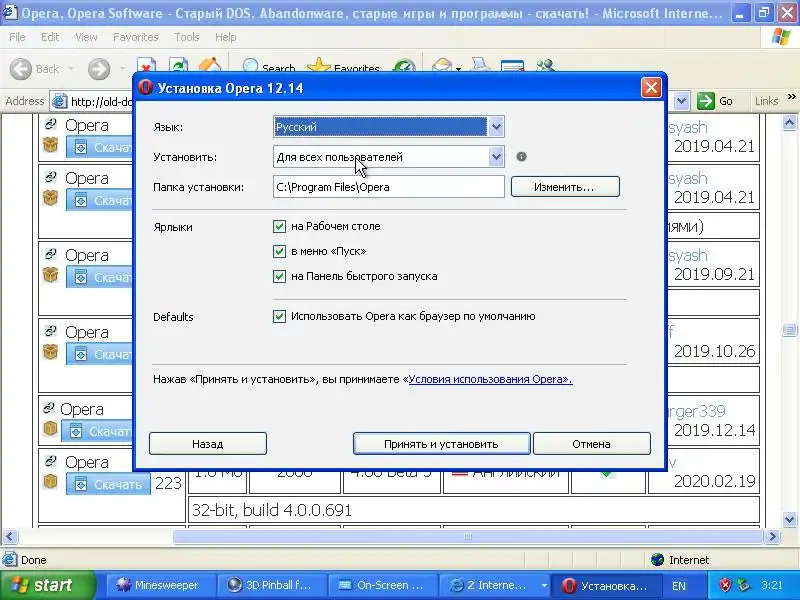The image size is (800, 600).
Task: Open the Установить users dropdown
Action: pos(496,157)
